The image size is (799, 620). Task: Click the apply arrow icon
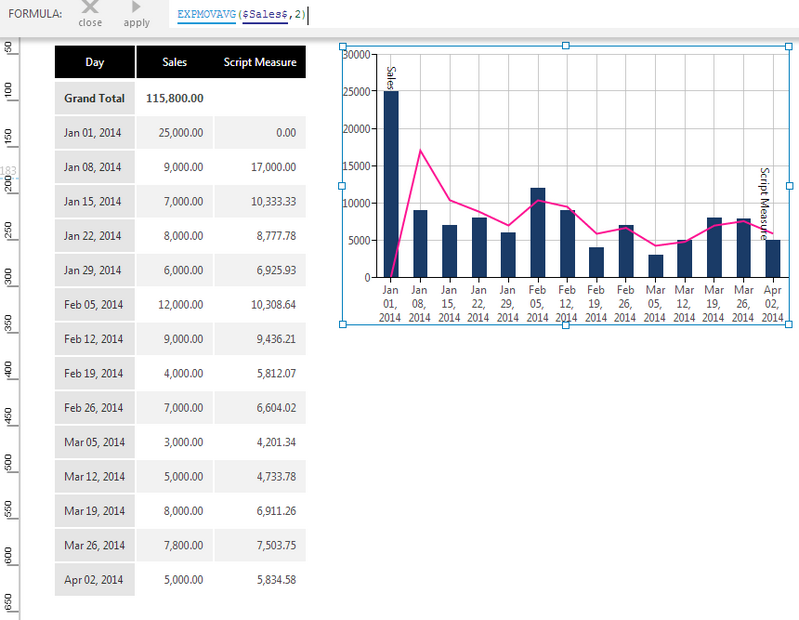136,7
